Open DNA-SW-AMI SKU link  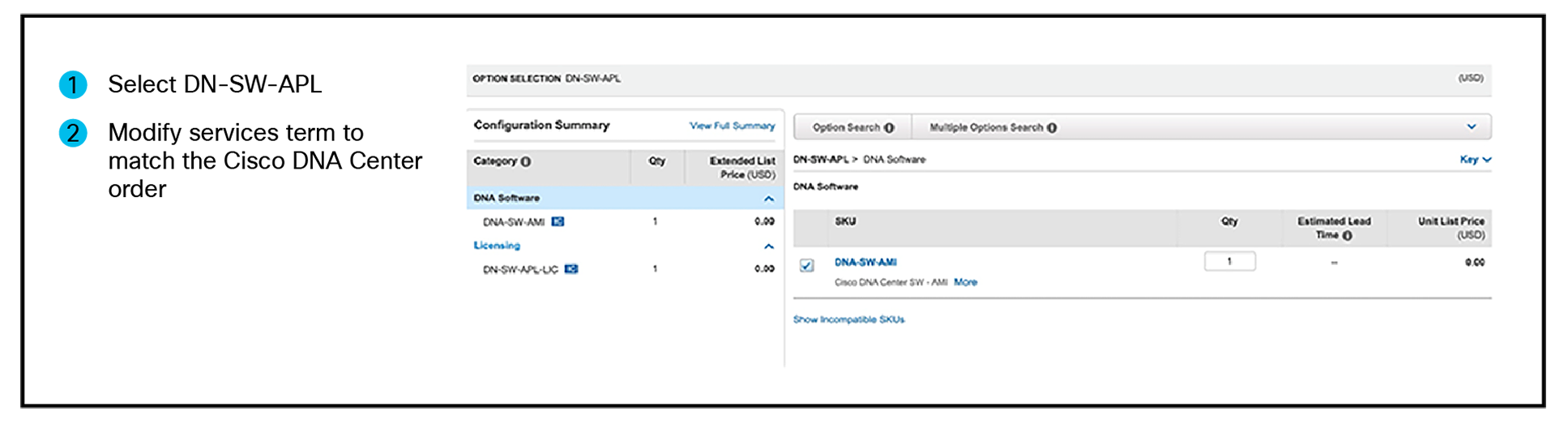(x=865, y=262)
